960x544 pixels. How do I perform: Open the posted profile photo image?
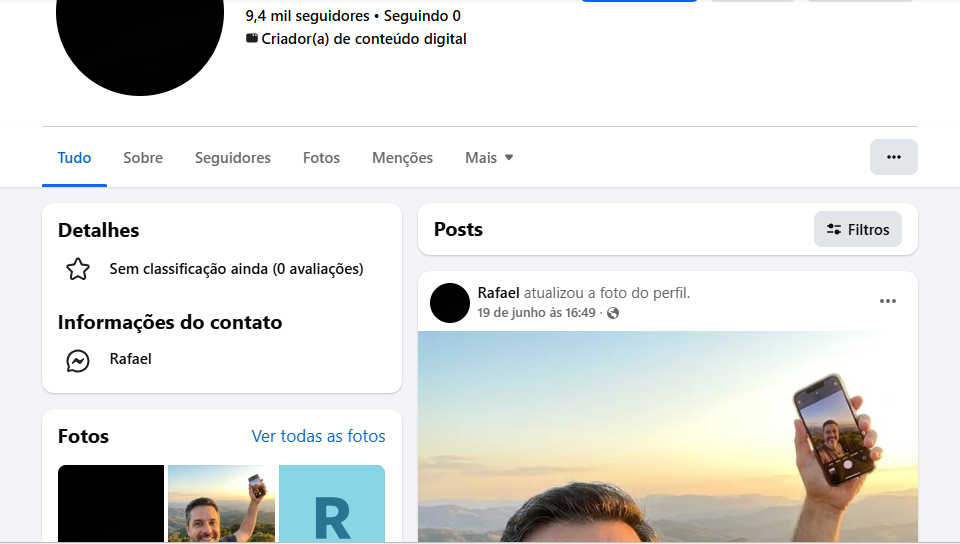tap(667, 437)
